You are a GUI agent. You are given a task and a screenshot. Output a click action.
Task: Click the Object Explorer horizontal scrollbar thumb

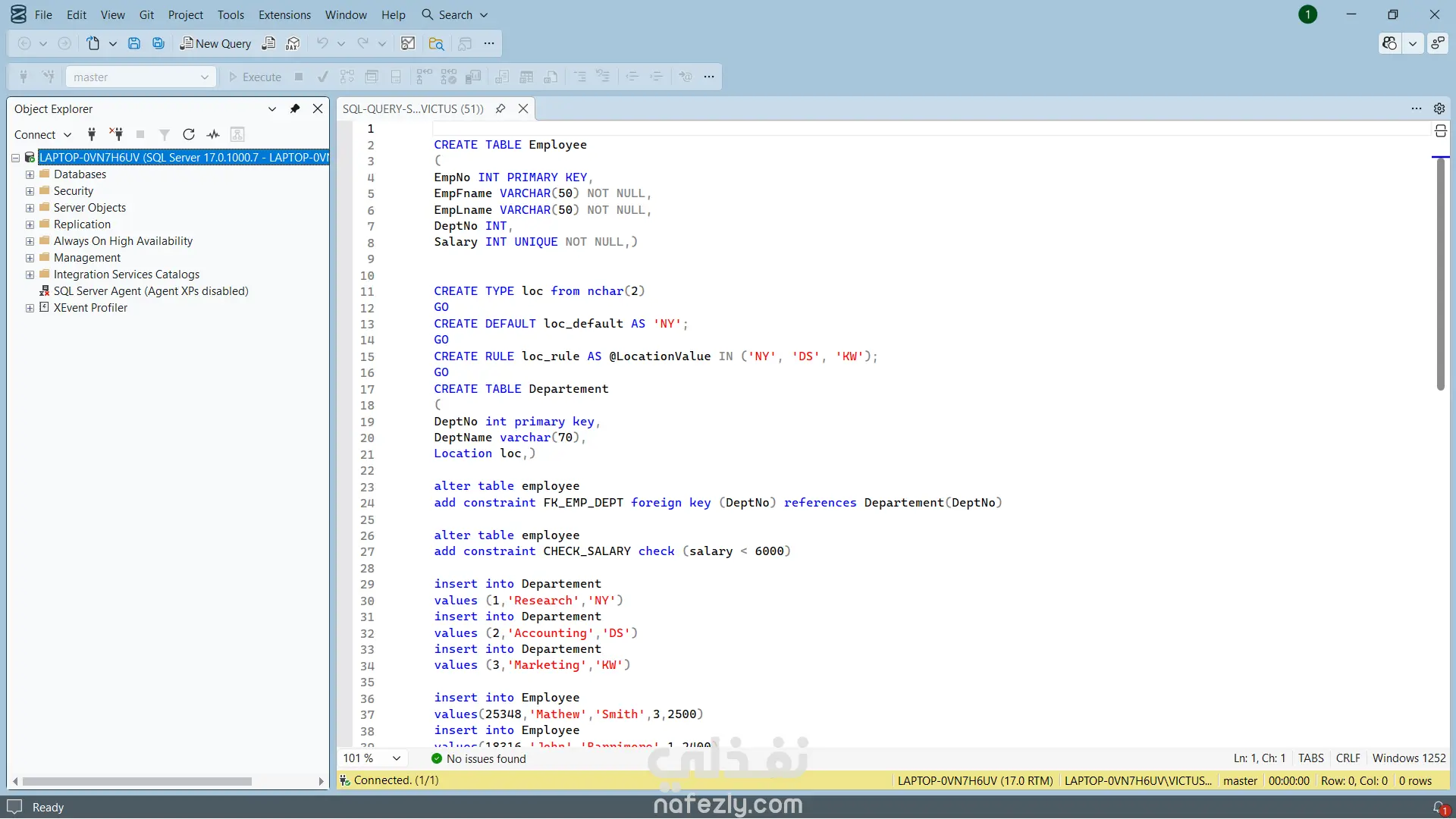click(137, 781)
